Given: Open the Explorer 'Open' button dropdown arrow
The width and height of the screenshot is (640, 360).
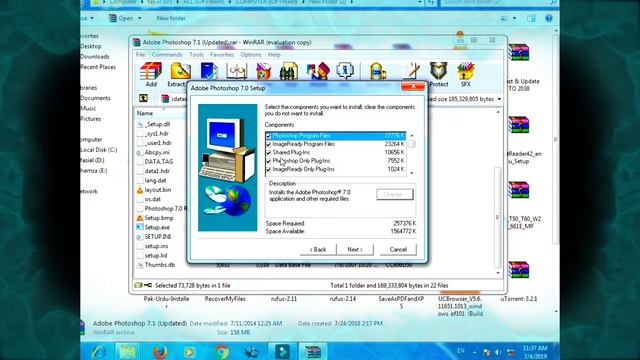Looking at the screenshot, I should coord(140,18).
